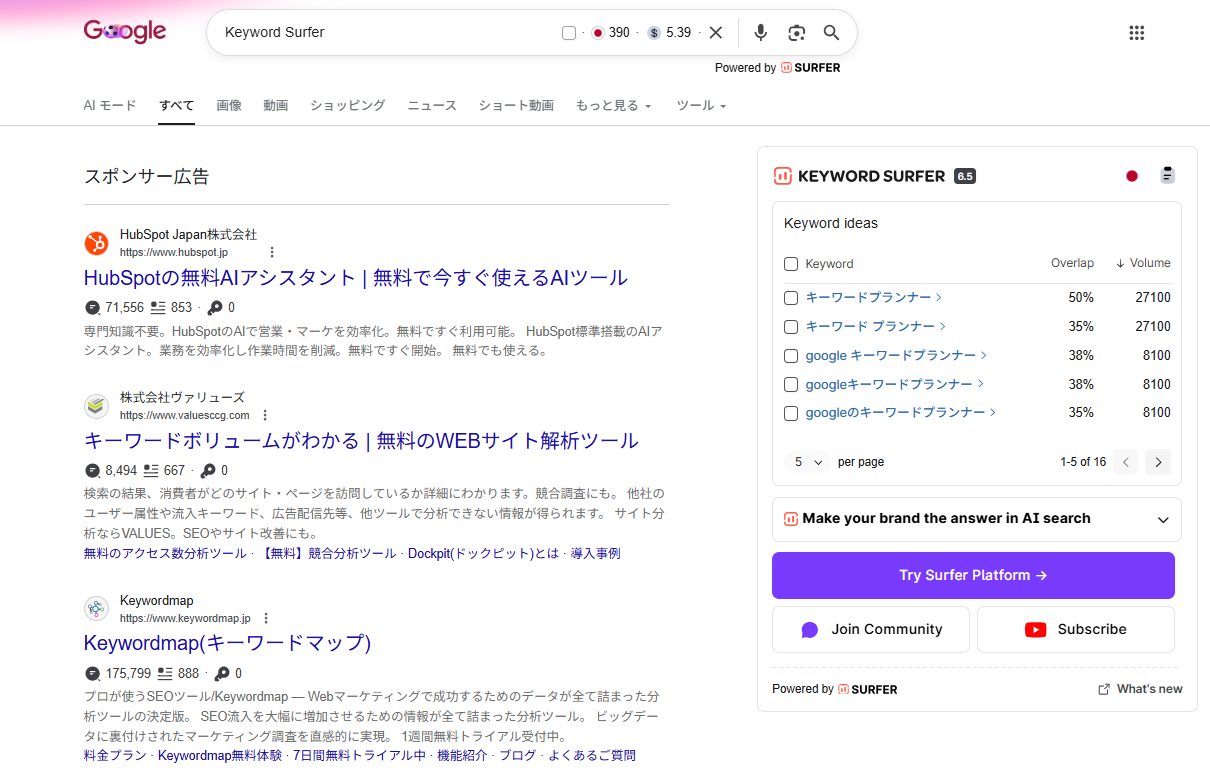This screenshot has height=774, width=1210.
Task: Open the Keywordmap無料体験 sitelink
Action: pos(220,755)
